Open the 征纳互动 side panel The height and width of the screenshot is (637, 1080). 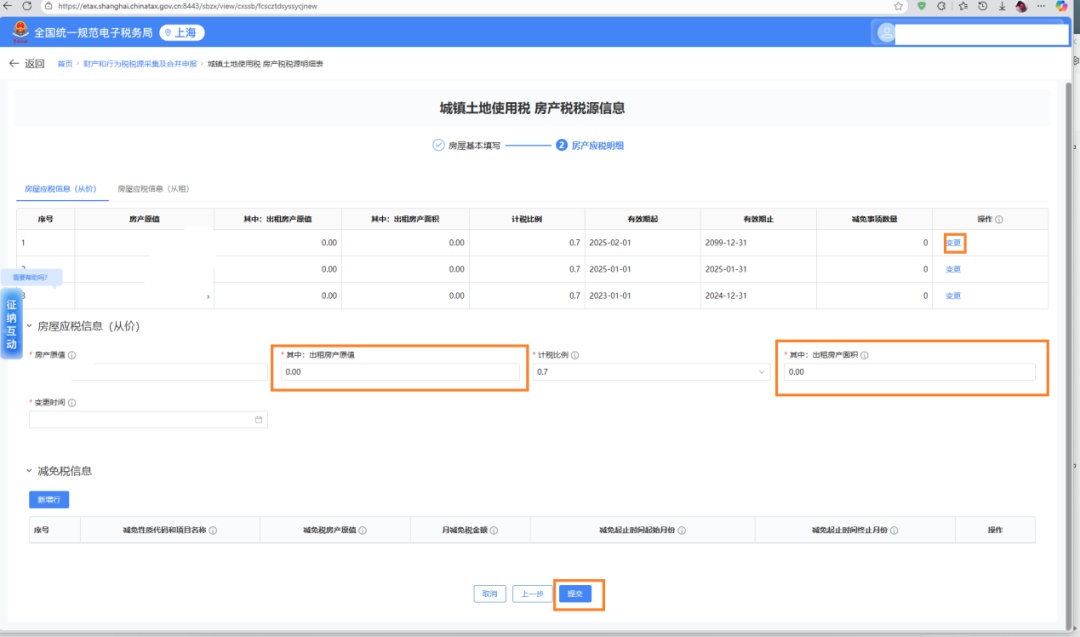[x=12, y=325]
